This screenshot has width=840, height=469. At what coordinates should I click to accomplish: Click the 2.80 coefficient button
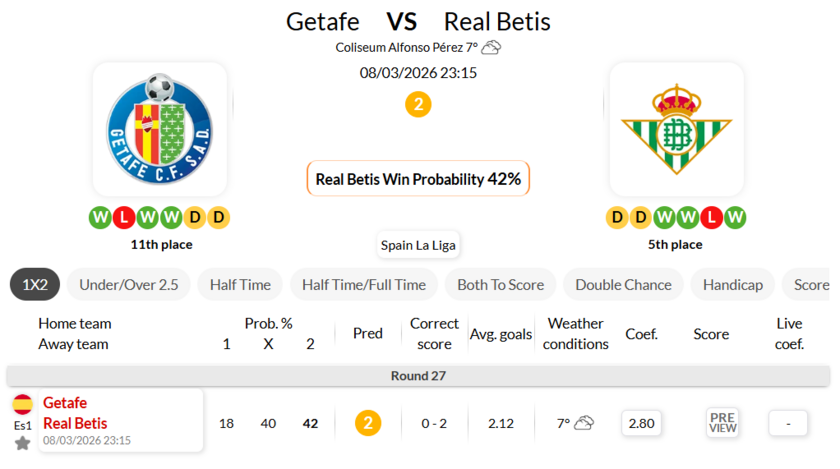[641, 423]
